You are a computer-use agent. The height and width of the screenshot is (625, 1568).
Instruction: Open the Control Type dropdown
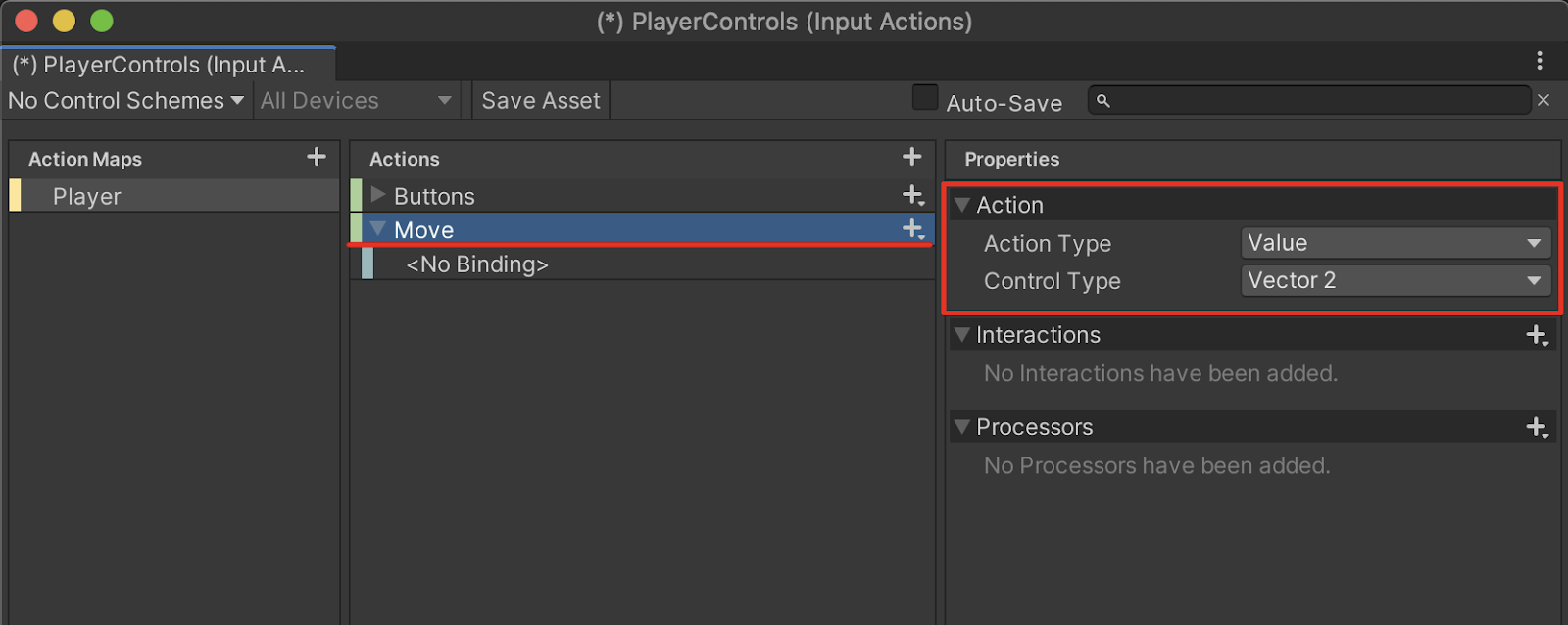click(1396, 280)
